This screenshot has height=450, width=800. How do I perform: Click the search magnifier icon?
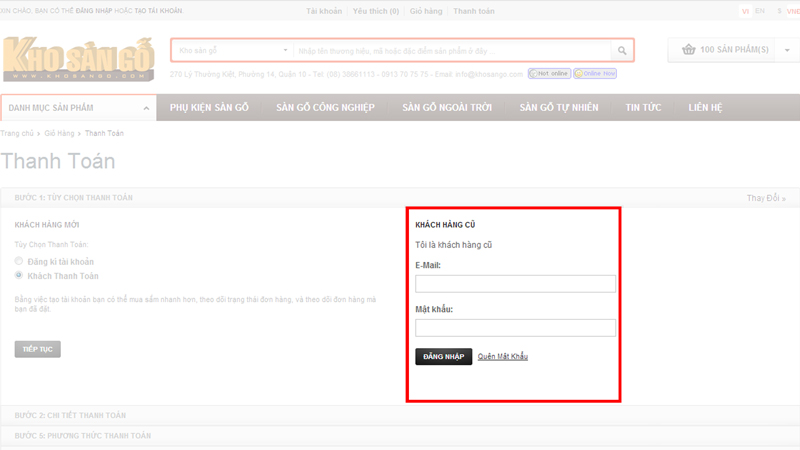[x=621, y=50]
